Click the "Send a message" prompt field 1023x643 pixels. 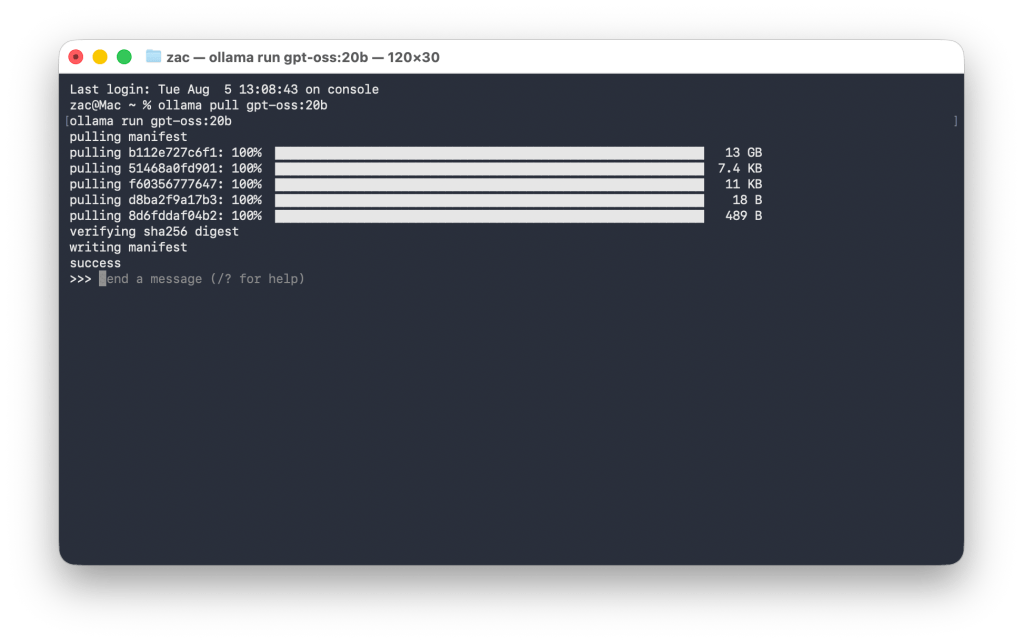point(205,279)
